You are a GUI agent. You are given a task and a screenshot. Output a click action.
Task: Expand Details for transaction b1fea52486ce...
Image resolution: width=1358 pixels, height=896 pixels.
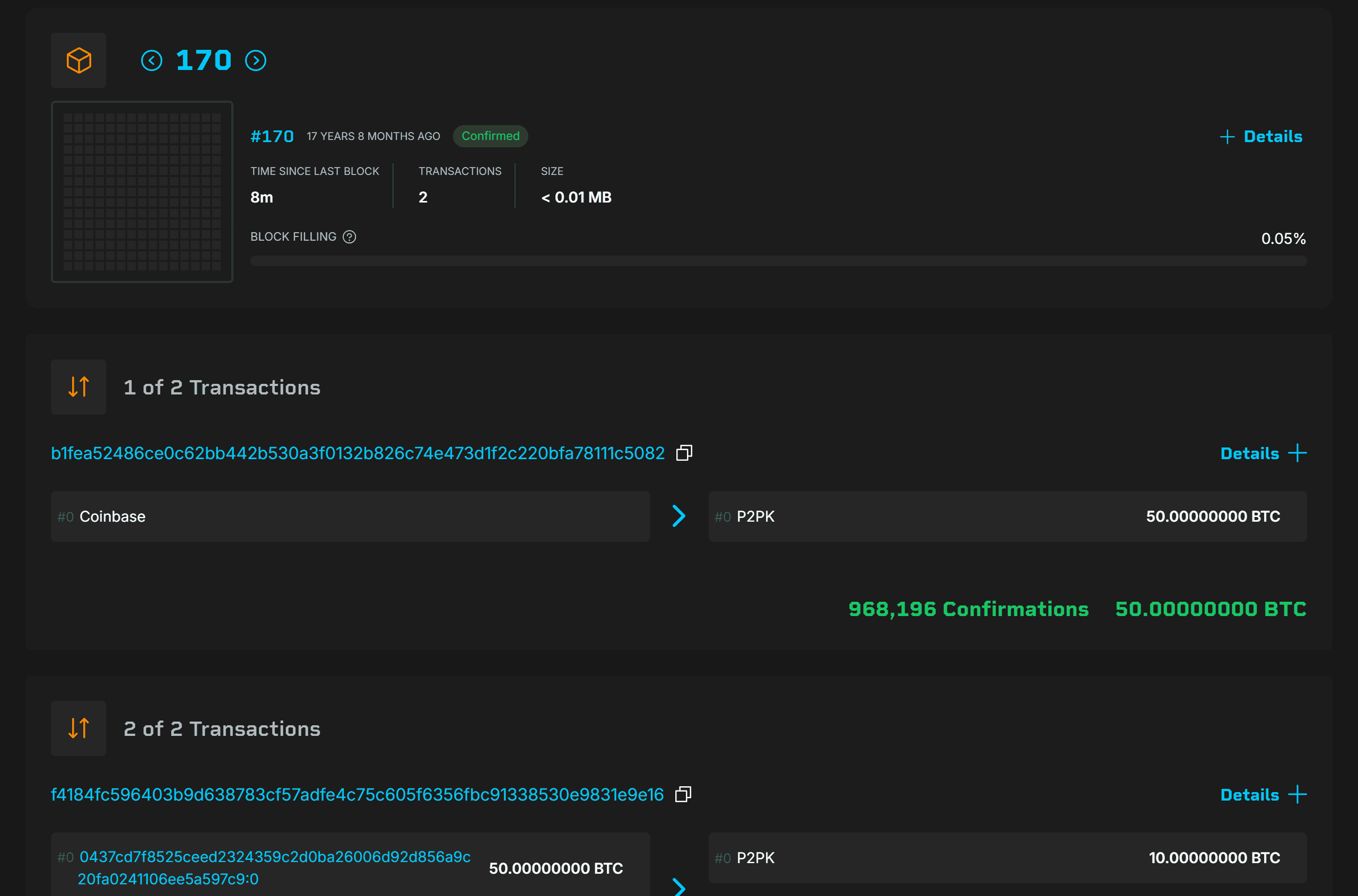[1264, 453]
